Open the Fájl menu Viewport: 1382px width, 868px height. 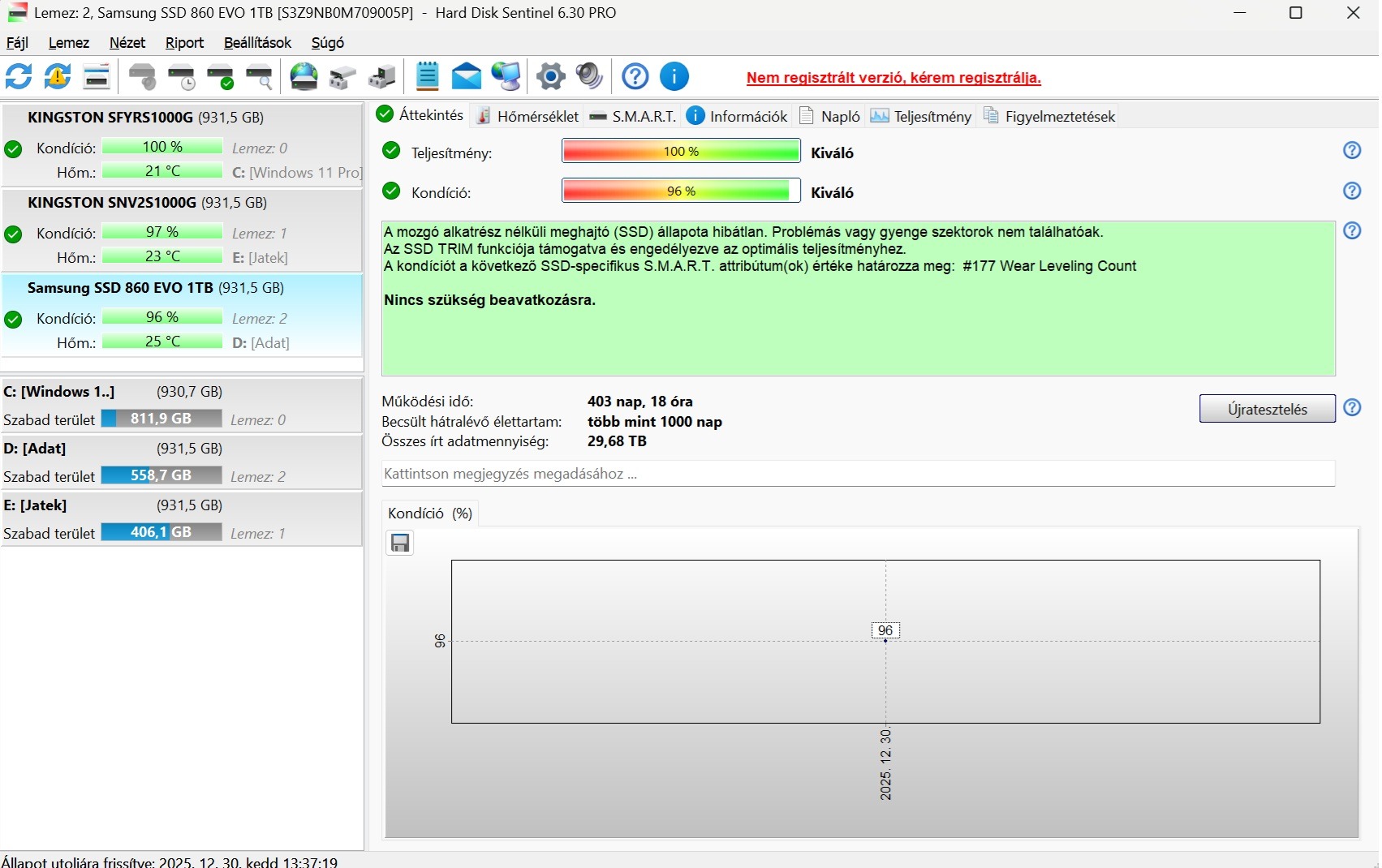tap(17, 43)
